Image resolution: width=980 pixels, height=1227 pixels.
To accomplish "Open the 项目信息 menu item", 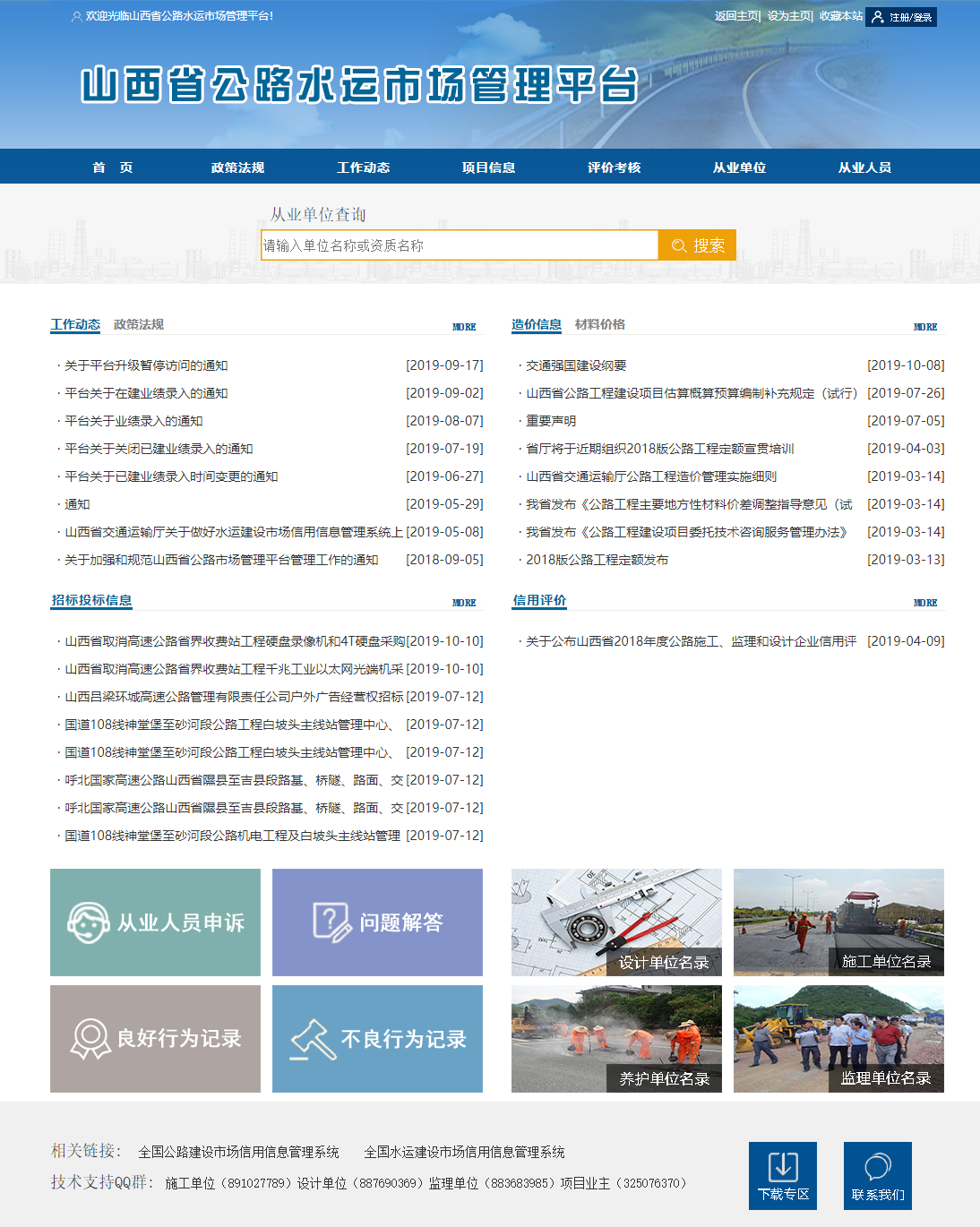I will (x=489, y=167).
